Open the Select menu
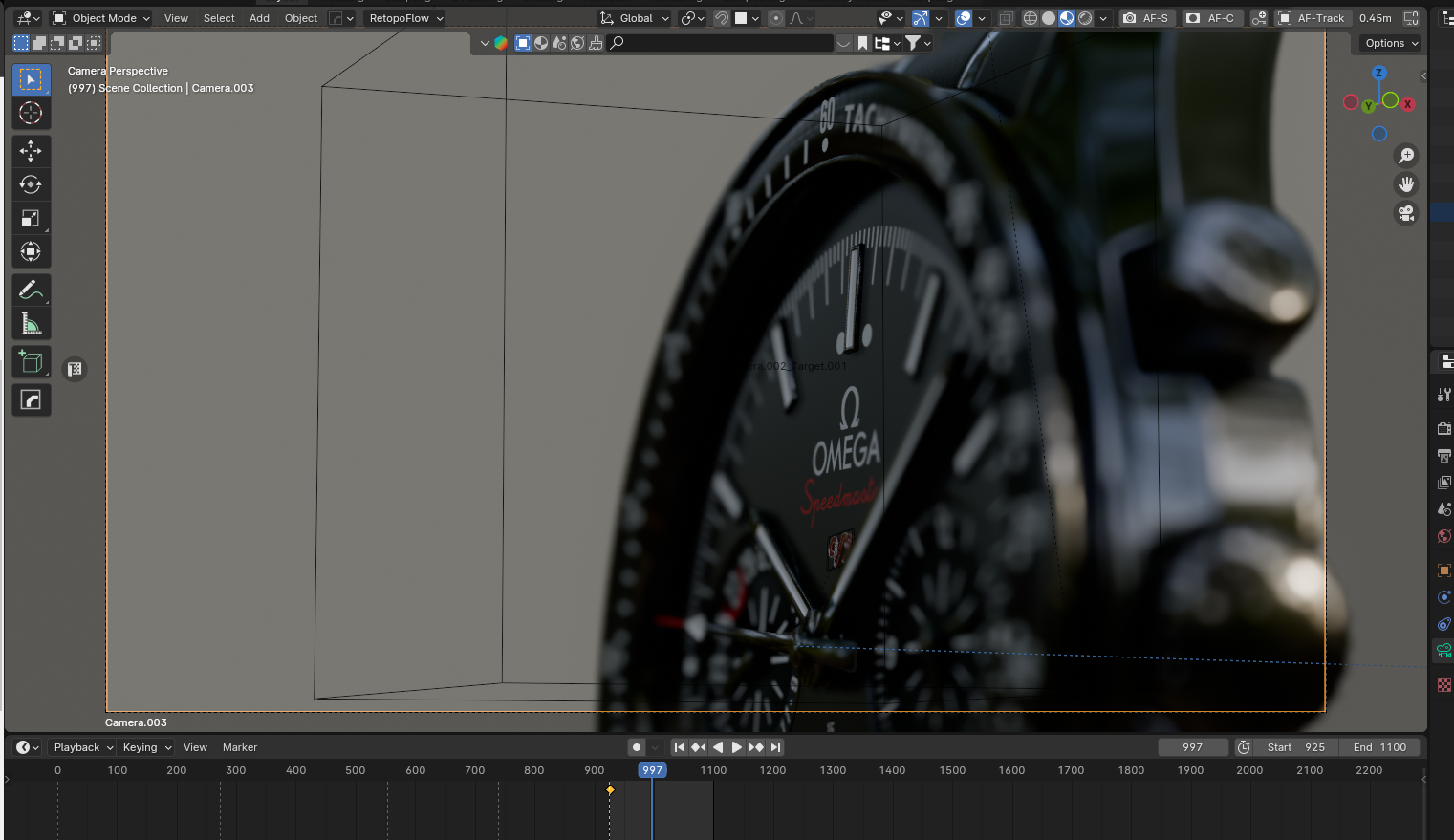This screenshot has height=840, width=1454. coord(219,18)
